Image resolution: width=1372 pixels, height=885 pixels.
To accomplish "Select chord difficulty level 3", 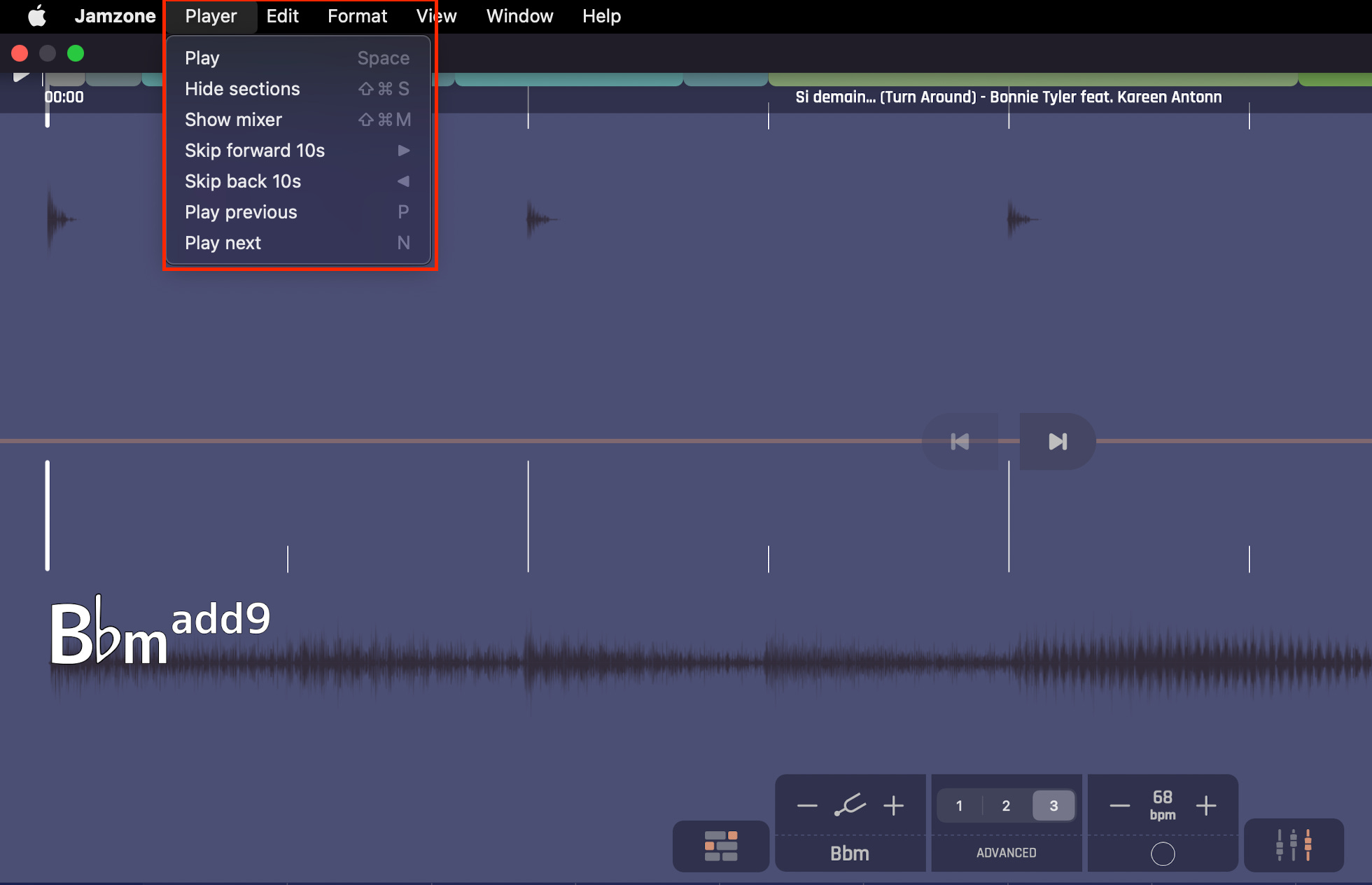I will tap(1053, 806).
